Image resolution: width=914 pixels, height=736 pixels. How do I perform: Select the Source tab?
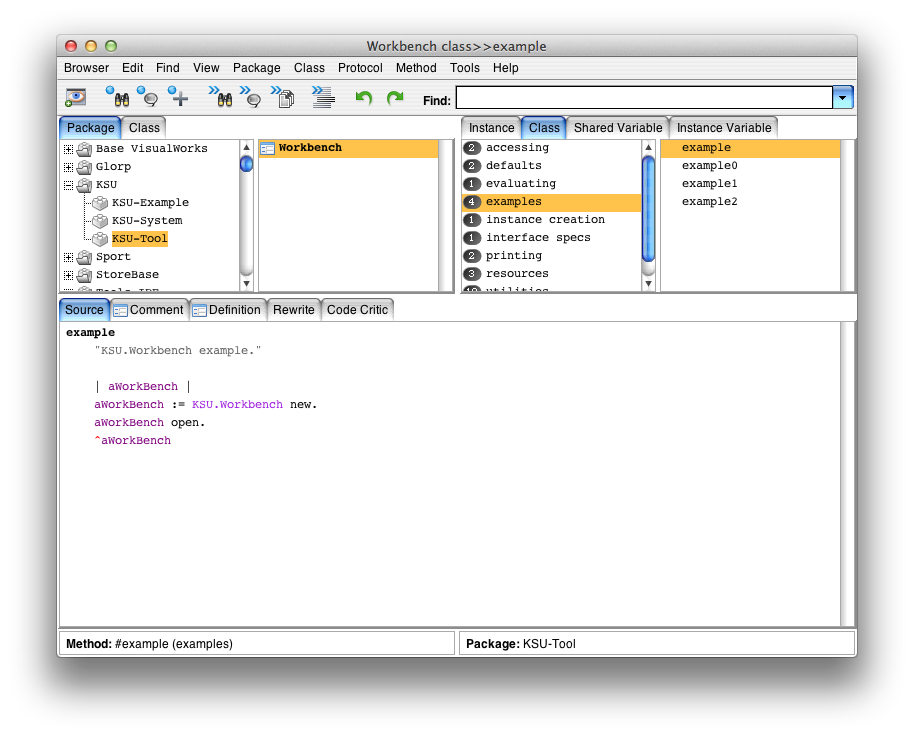point(84,309)
